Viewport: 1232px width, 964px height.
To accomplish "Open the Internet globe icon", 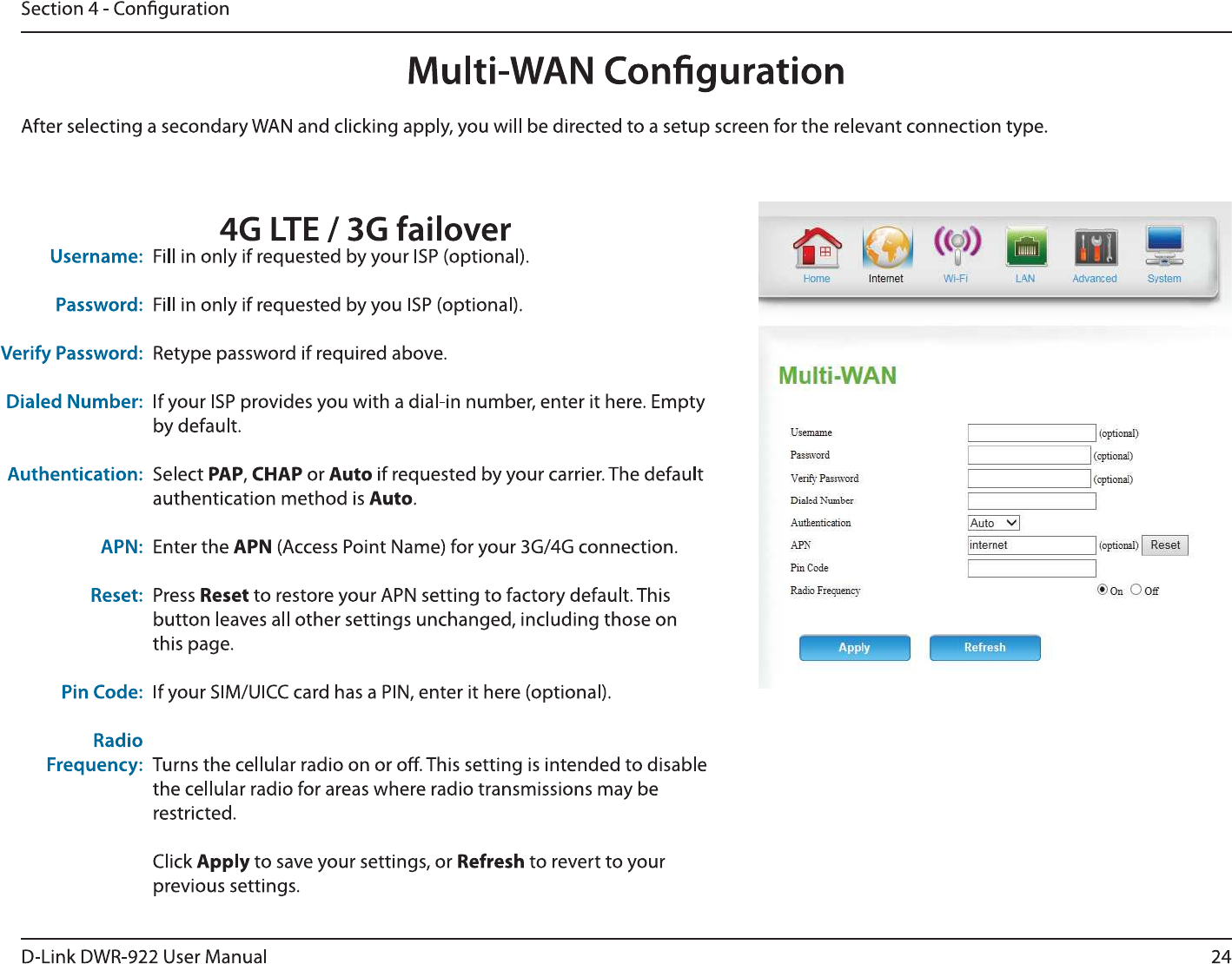I will click(x=886, y=247).
